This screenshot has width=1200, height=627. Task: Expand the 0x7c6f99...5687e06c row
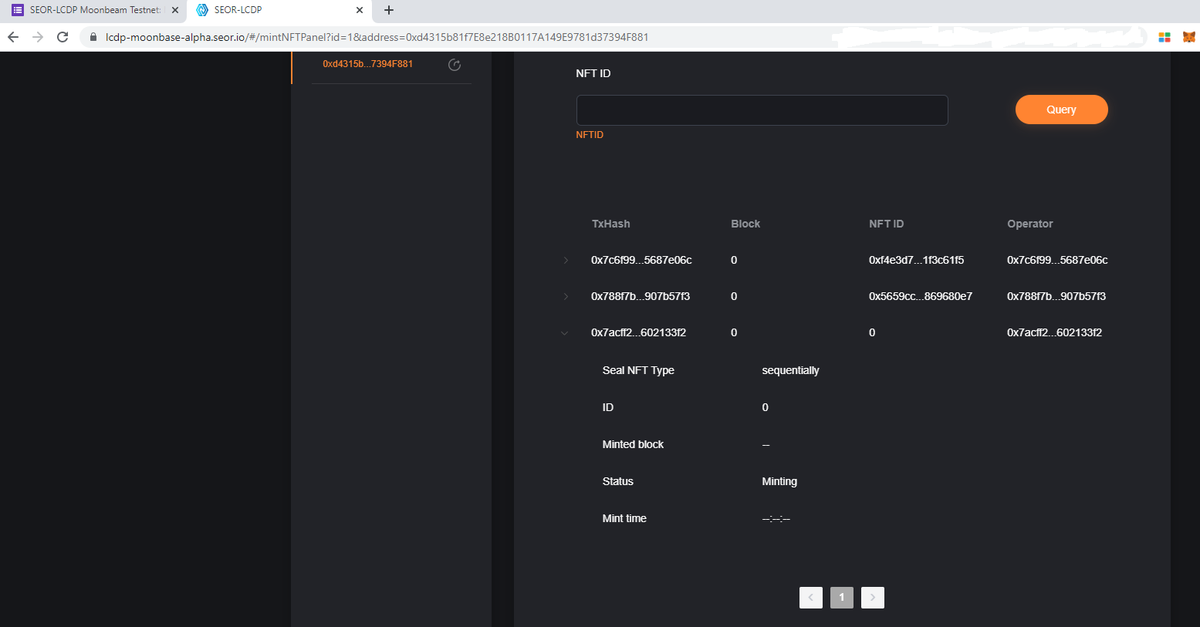(565, 260)
